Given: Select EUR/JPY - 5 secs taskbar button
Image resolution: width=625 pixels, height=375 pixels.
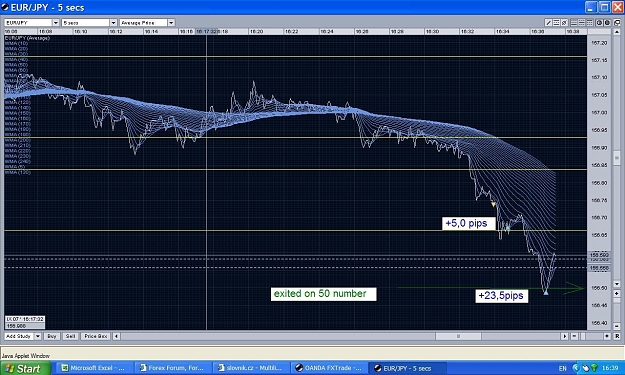Looking at the screenshot, I should pyautogui.click(x=407, y=368).
